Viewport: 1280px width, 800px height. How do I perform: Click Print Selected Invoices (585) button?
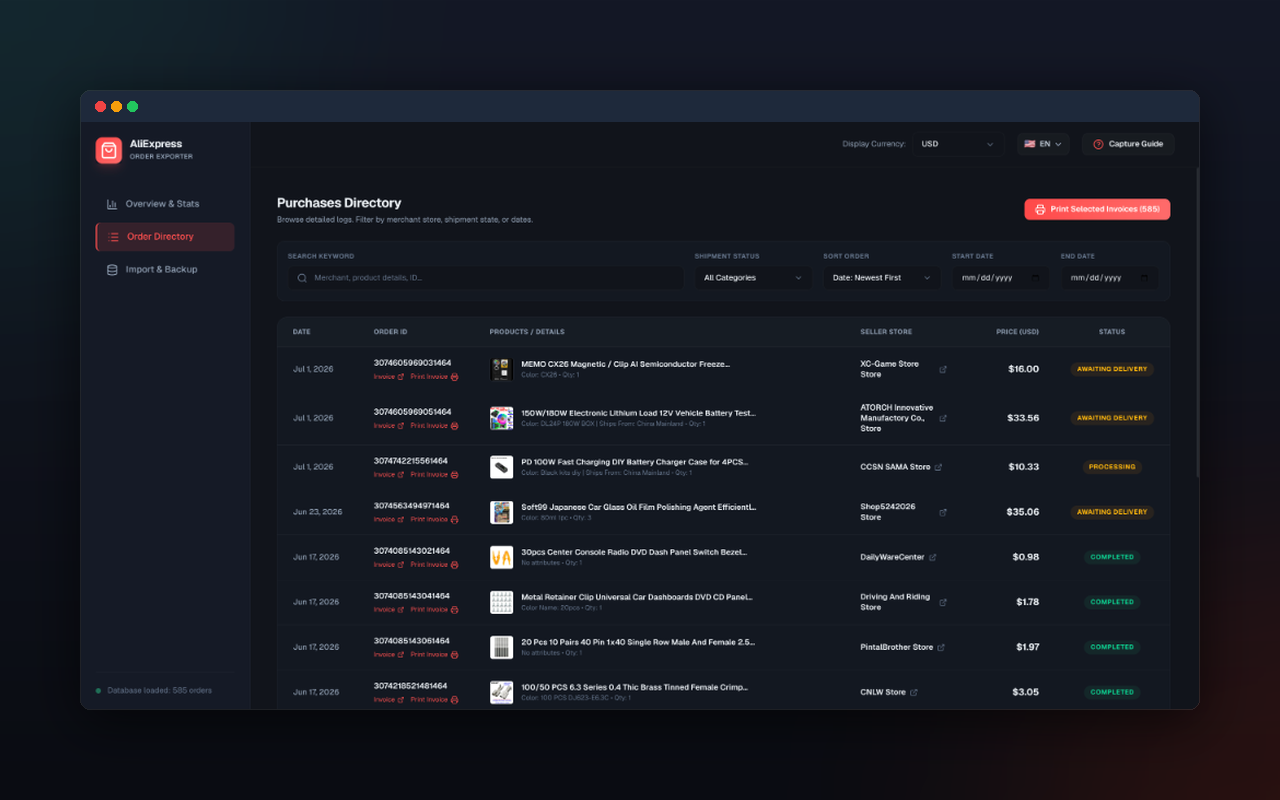click(x=1097, y=209)
